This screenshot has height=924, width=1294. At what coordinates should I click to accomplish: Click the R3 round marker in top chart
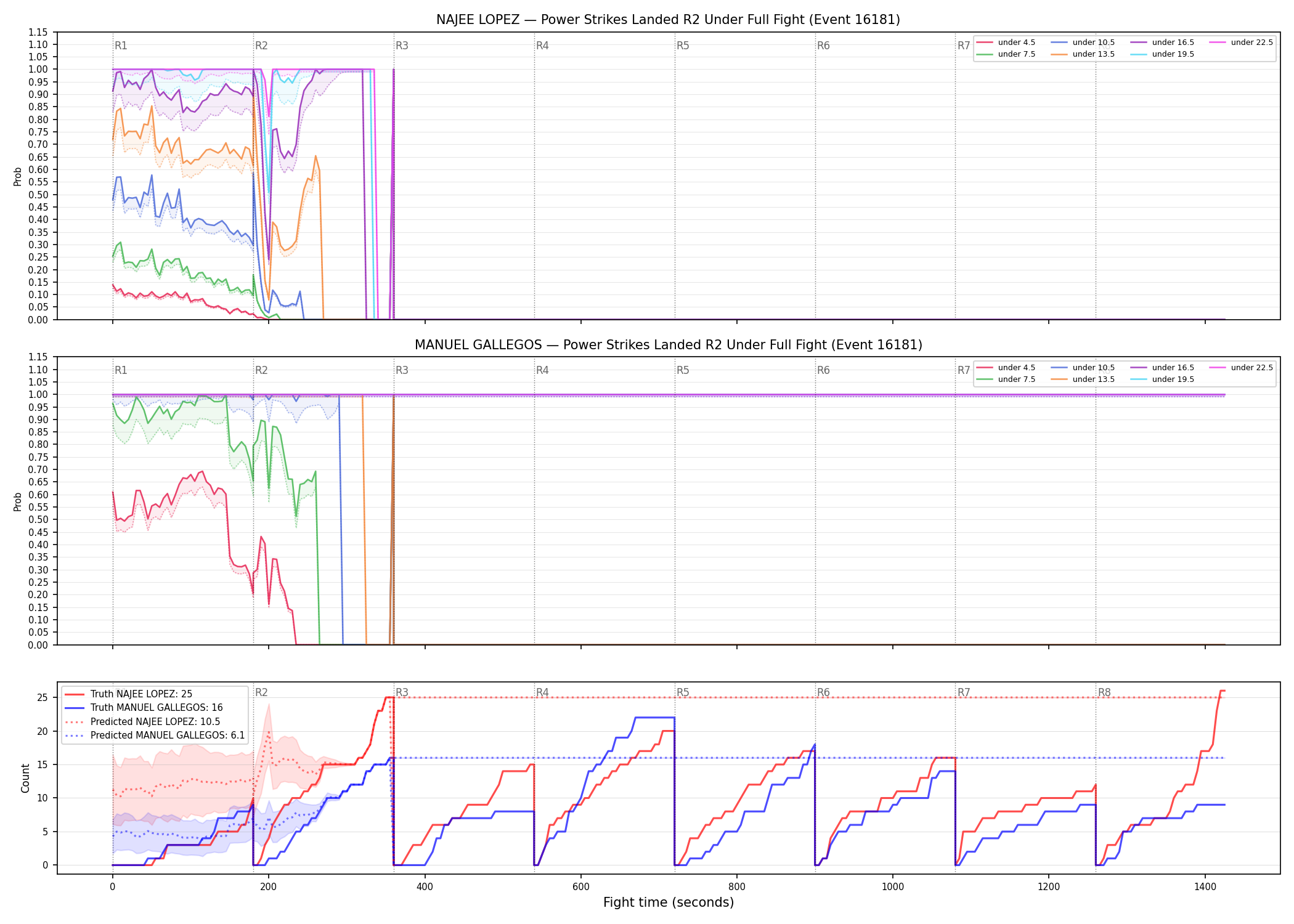[x=402, y=46]
